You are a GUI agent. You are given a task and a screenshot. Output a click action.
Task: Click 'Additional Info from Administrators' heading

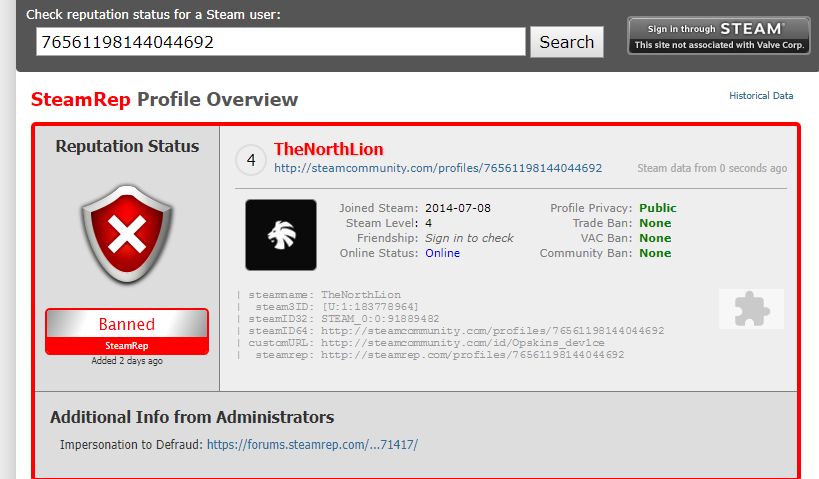click(x=192, y=417)
